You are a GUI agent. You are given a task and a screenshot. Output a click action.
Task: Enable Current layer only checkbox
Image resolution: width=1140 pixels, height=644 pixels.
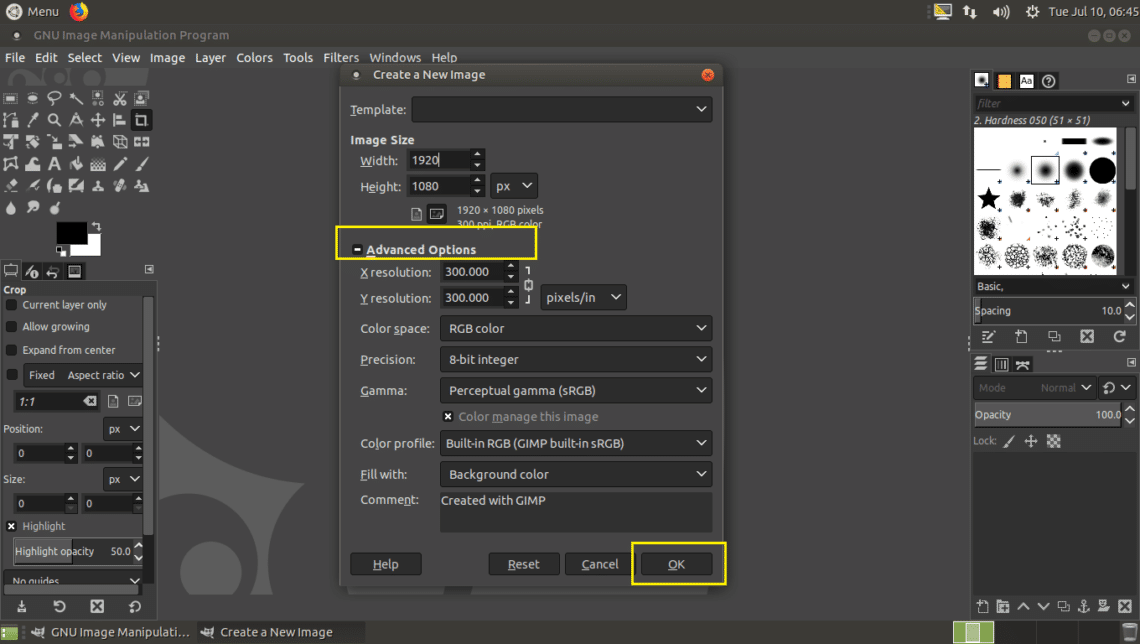pyautogui.click(x=11, y=305)
